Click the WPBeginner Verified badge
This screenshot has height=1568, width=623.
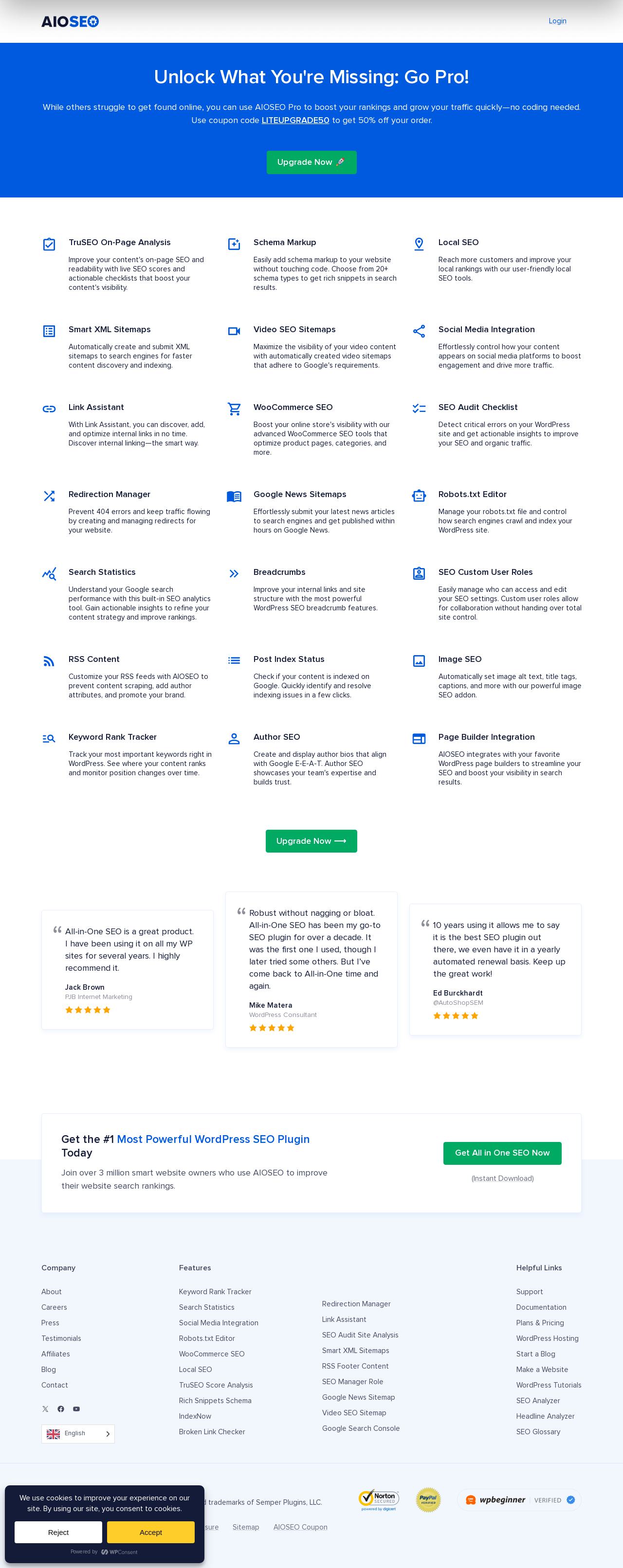519,1499
